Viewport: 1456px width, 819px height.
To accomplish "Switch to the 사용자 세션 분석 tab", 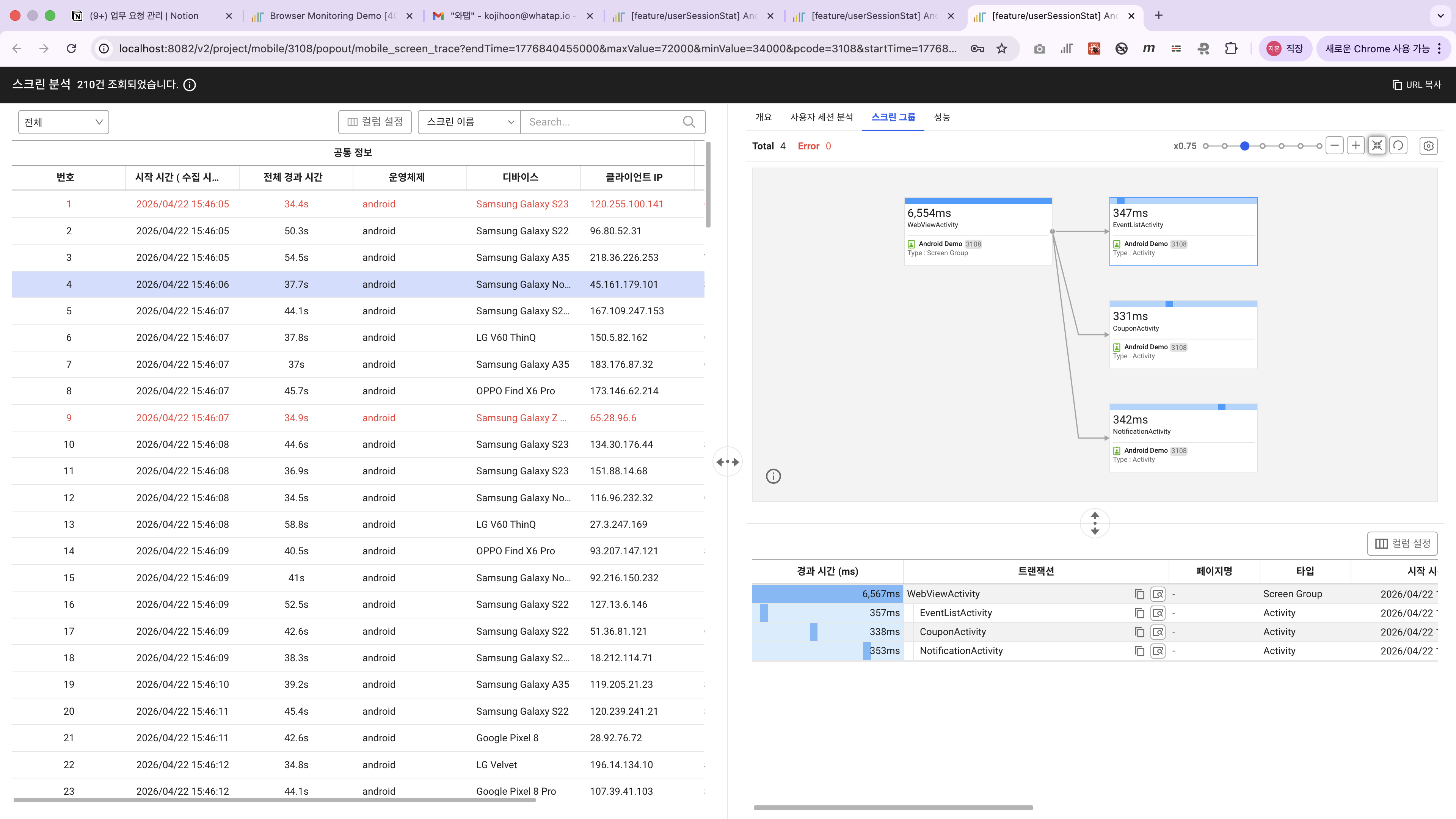I will click(x=821, y=117).
